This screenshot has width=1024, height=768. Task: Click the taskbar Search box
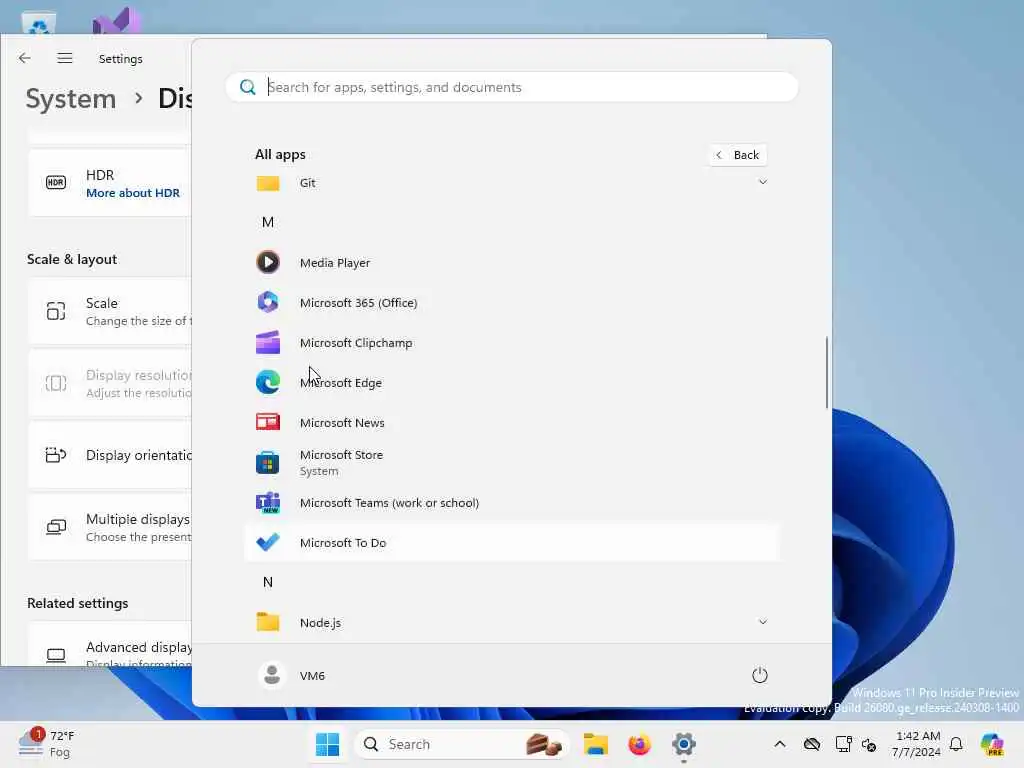point(461,744)
